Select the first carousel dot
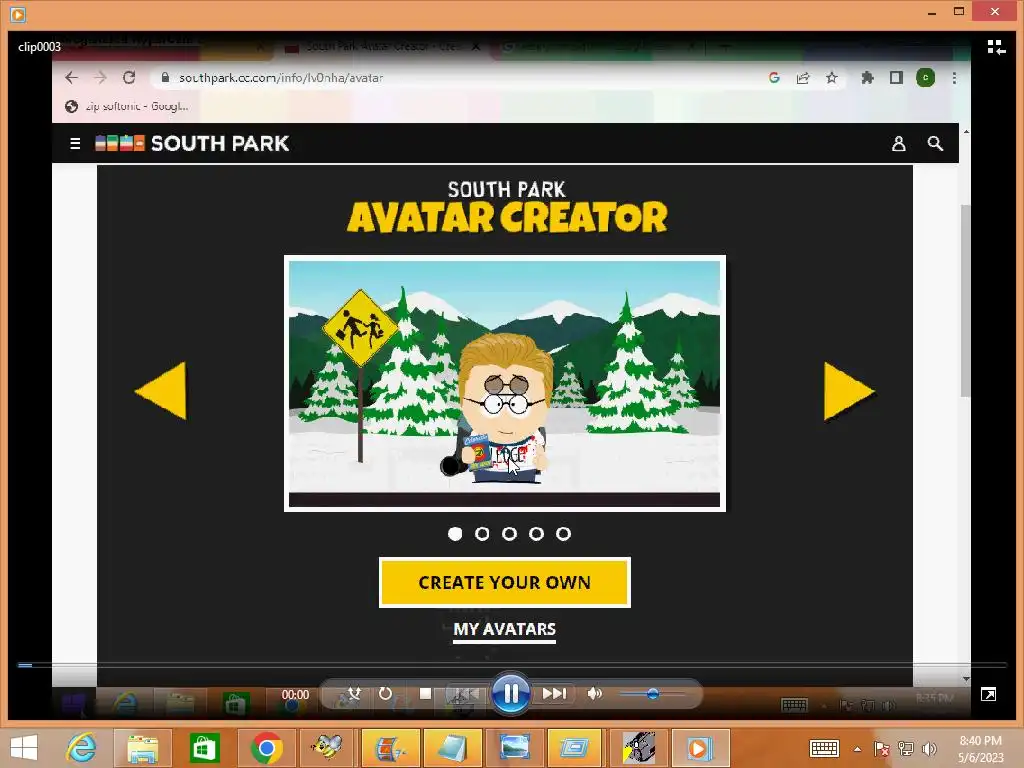Viewport: 1024px width, 768px height. click(455, 534)
